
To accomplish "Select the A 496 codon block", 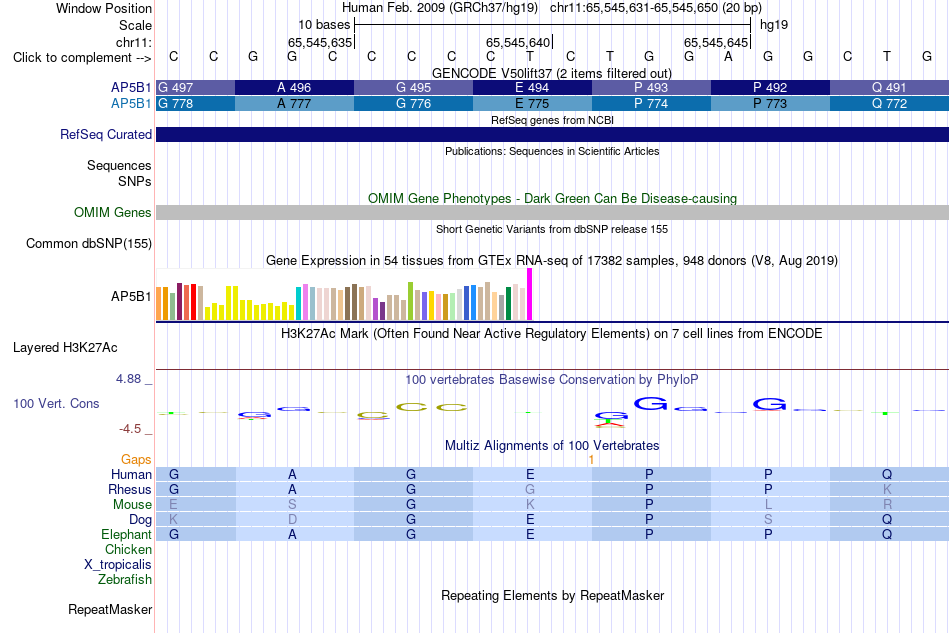I will pyautogui.click(x=294, y=88).
